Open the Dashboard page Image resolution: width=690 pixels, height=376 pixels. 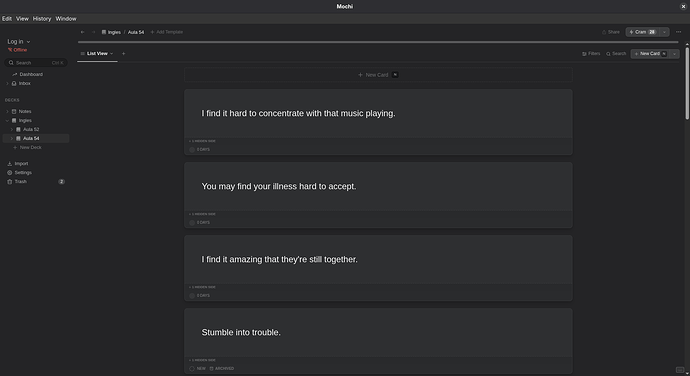[31, 74]
